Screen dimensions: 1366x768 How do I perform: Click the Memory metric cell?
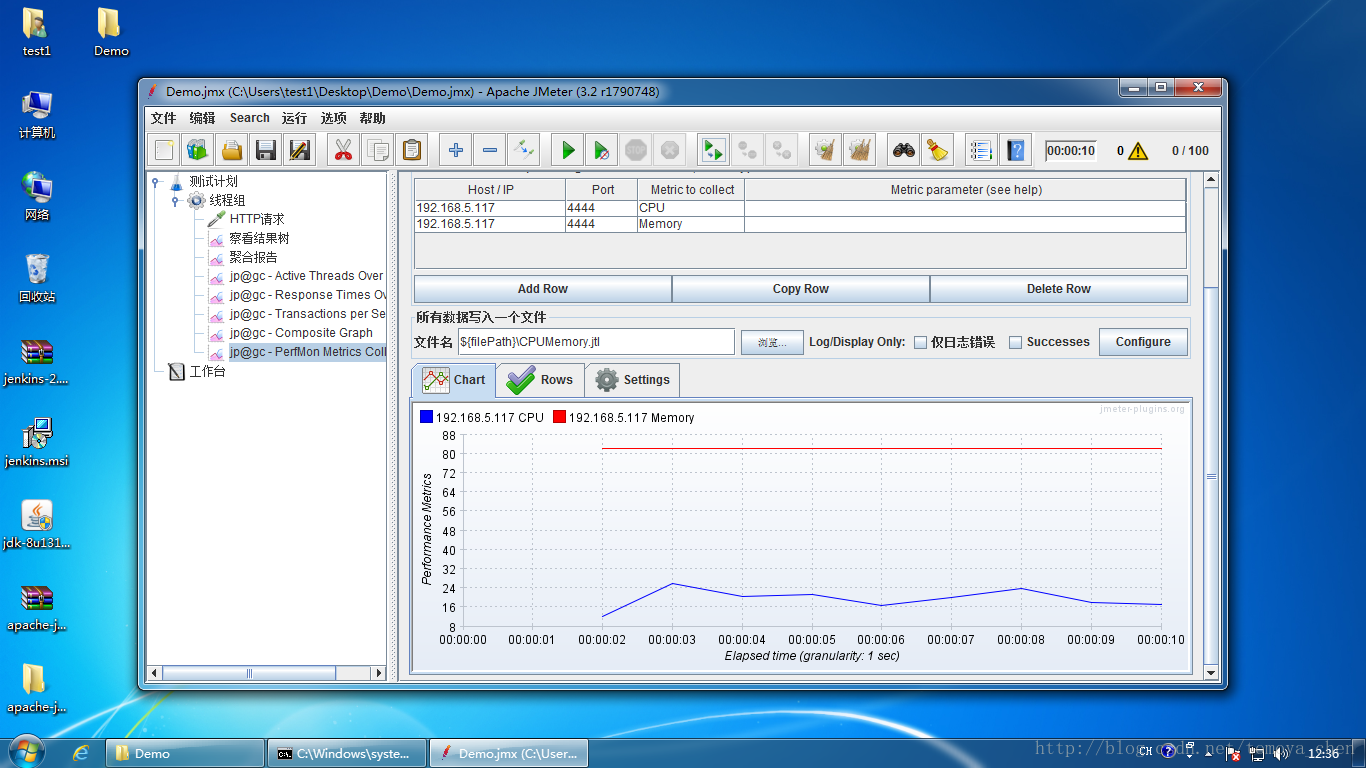point(691,224)
